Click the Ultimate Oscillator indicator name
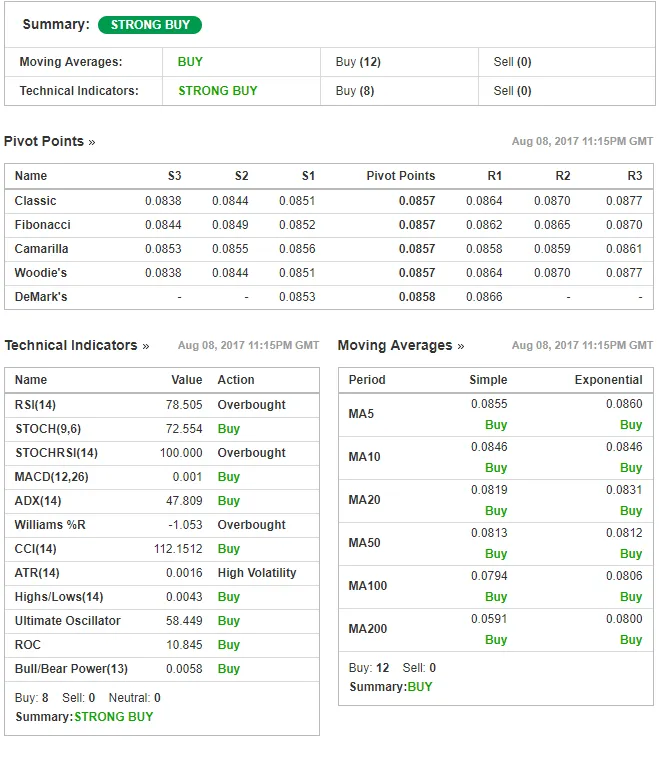Screen dimensions: 659x758 tap(68, 621)
